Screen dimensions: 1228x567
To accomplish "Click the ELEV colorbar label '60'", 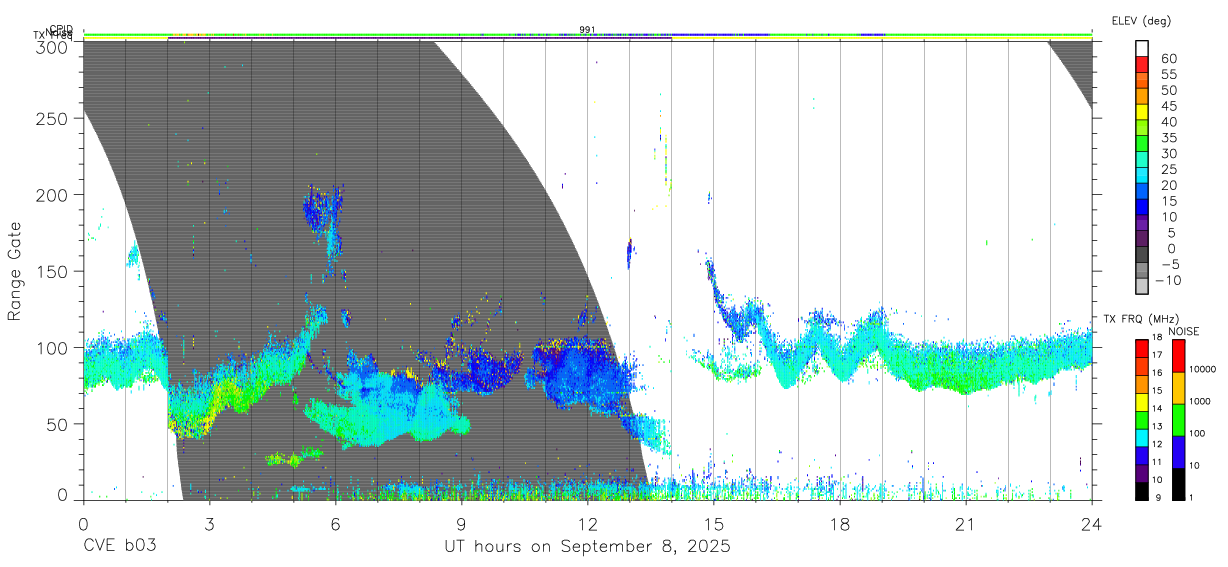I will (x=1168, y=59).
